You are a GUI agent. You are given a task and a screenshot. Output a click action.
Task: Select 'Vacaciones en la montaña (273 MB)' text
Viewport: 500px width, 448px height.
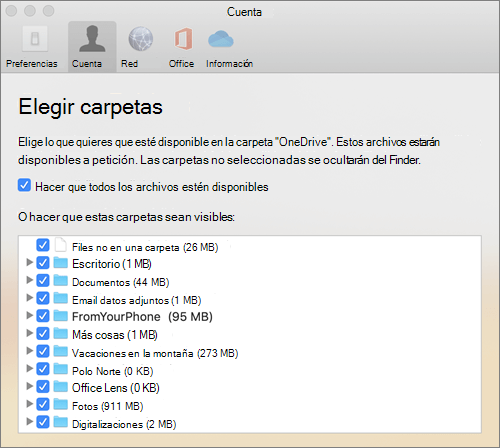click(x=155, y=353)
